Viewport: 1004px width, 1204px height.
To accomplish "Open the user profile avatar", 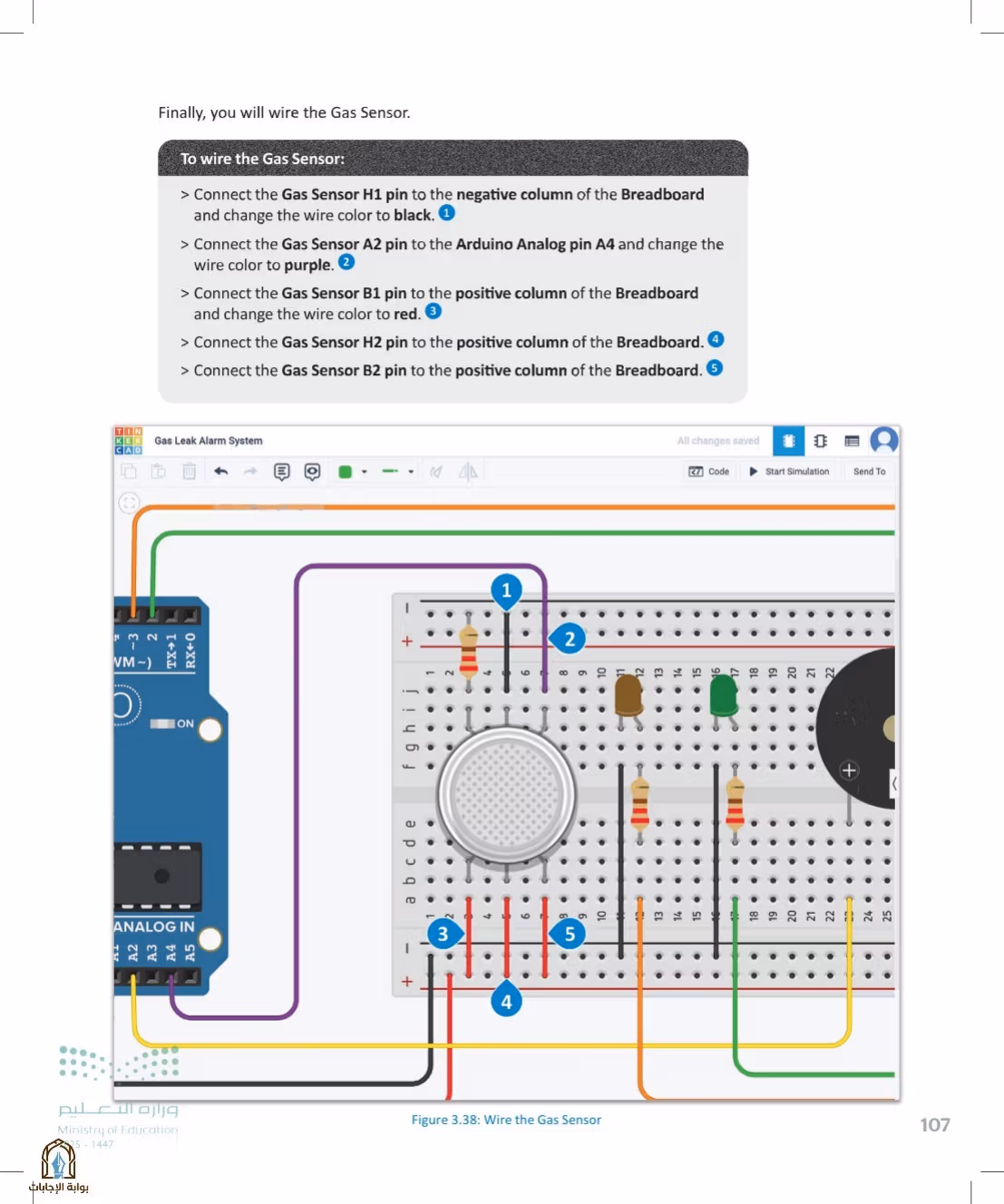I will tap(883, 441).
